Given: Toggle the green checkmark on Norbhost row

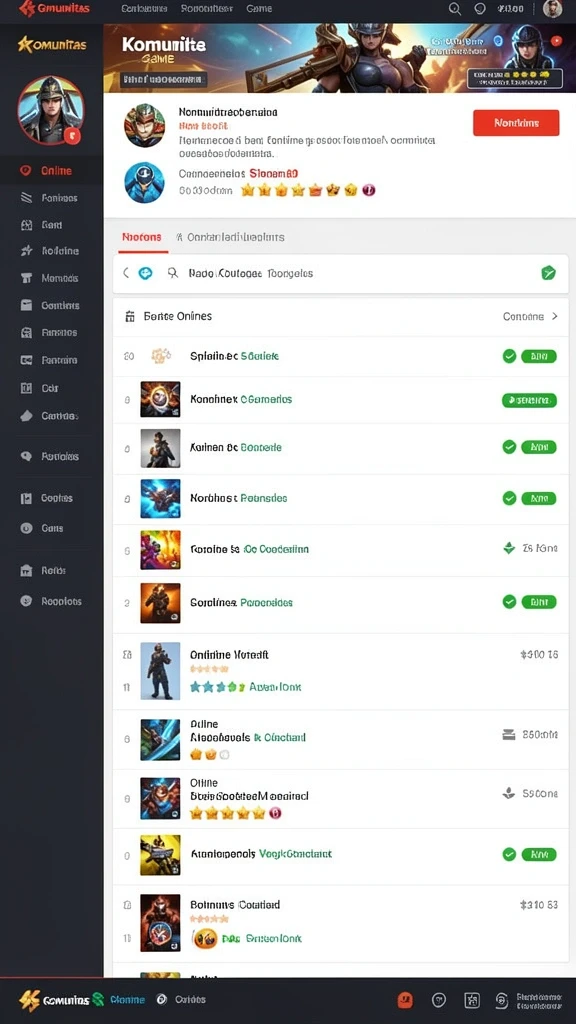Looking at the screenshot, I should (509, 498).
